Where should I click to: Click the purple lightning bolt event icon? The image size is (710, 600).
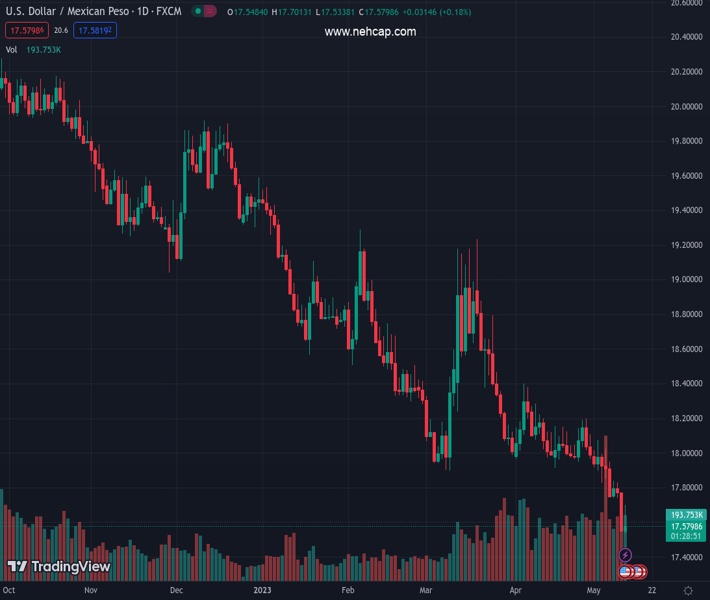625,555
